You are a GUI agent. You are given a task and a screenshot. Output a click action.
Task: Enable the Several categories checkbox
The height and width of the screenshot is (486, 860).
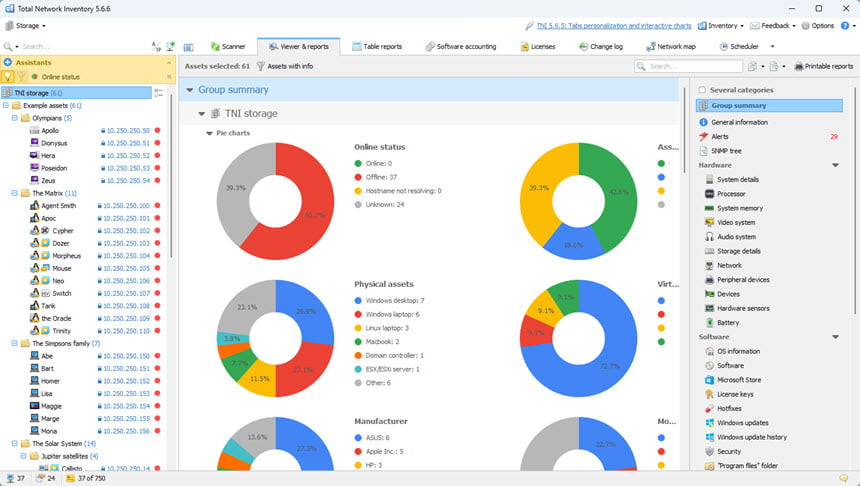[702, 90]
